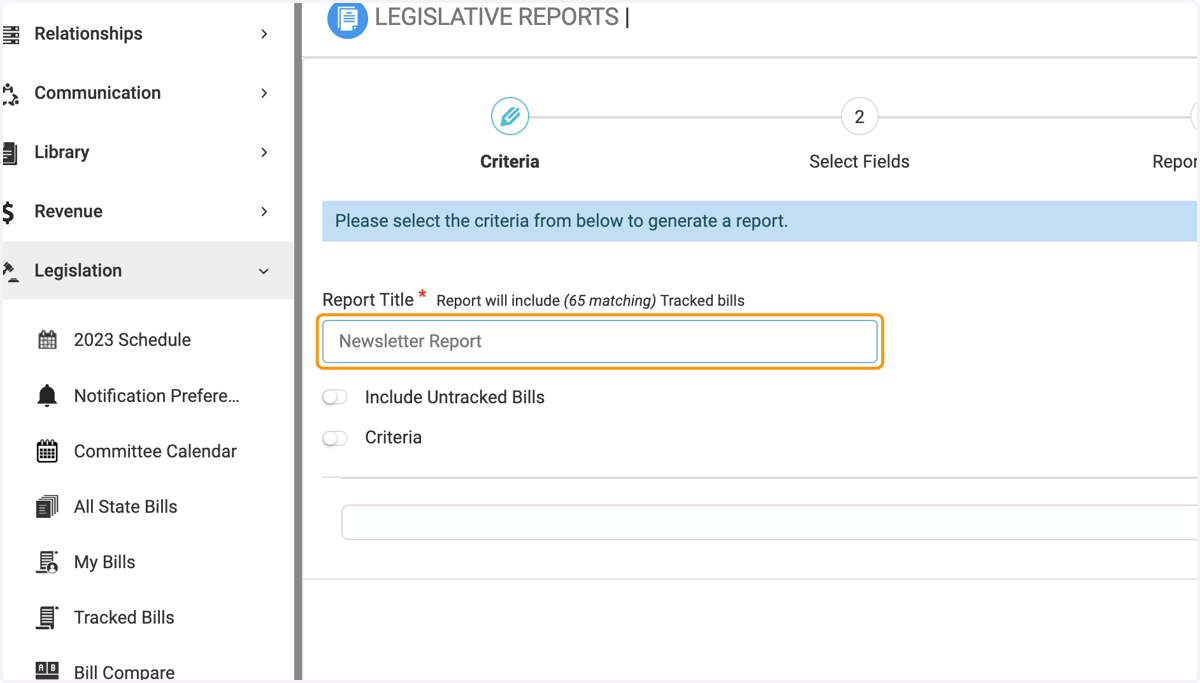Focus the Report Title input field
Viewport: 1200px width, 683px height.
tap(600, 341)
